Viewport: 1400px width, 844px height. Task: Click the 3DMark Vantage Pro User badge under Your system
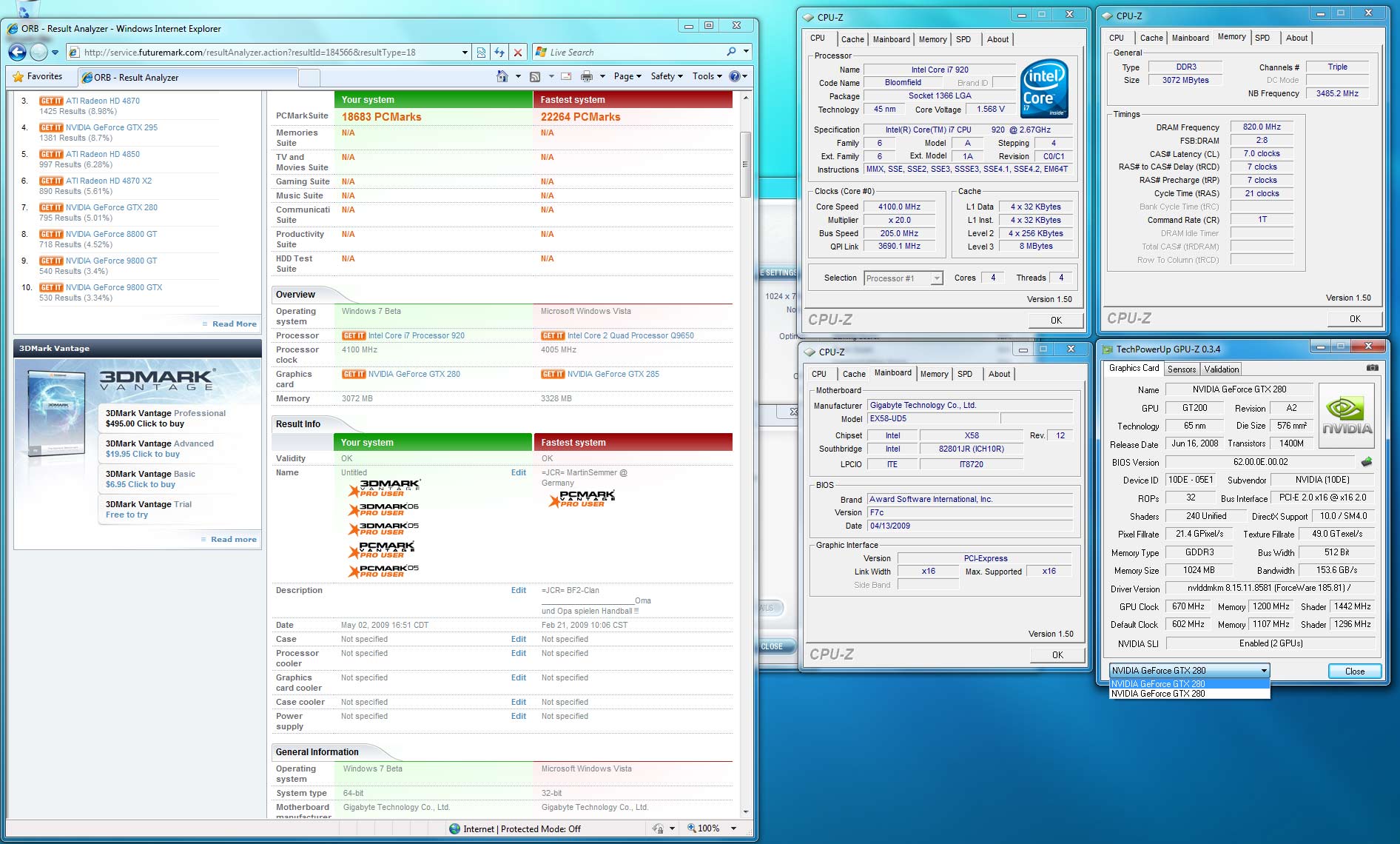[383, 488]
